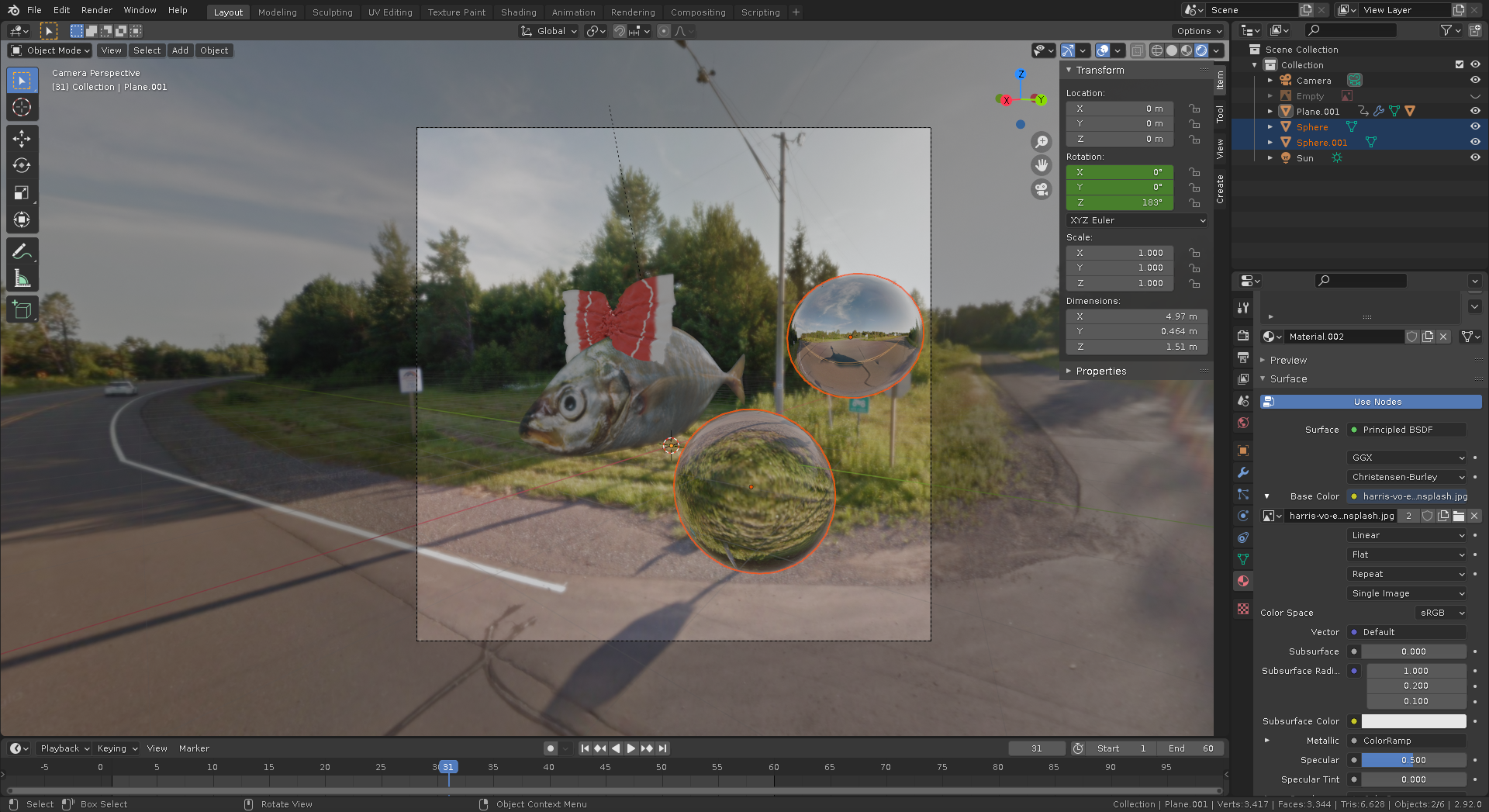The image size is (1489, 812).
Task: Adjust the Specular slider
Action: [1413, 760]
